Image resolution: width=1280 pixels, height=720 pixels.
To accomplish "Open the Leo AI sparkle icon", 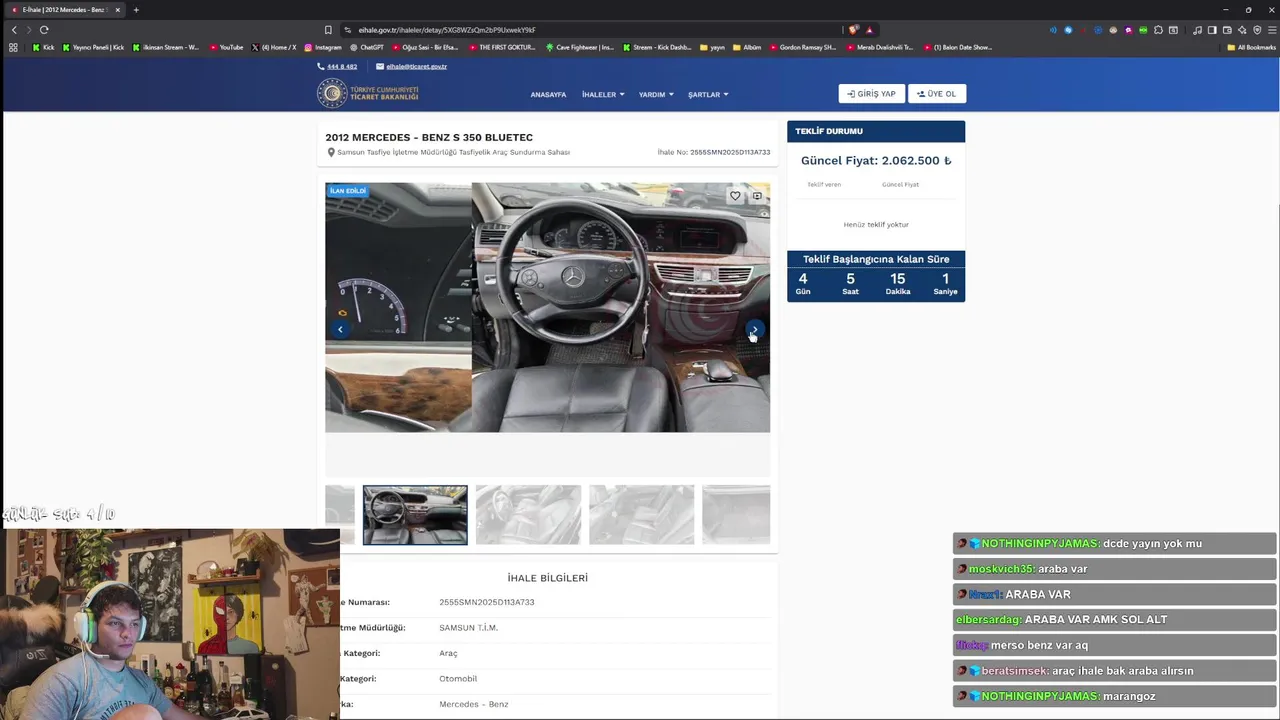I will click(x=1242, y=30).
